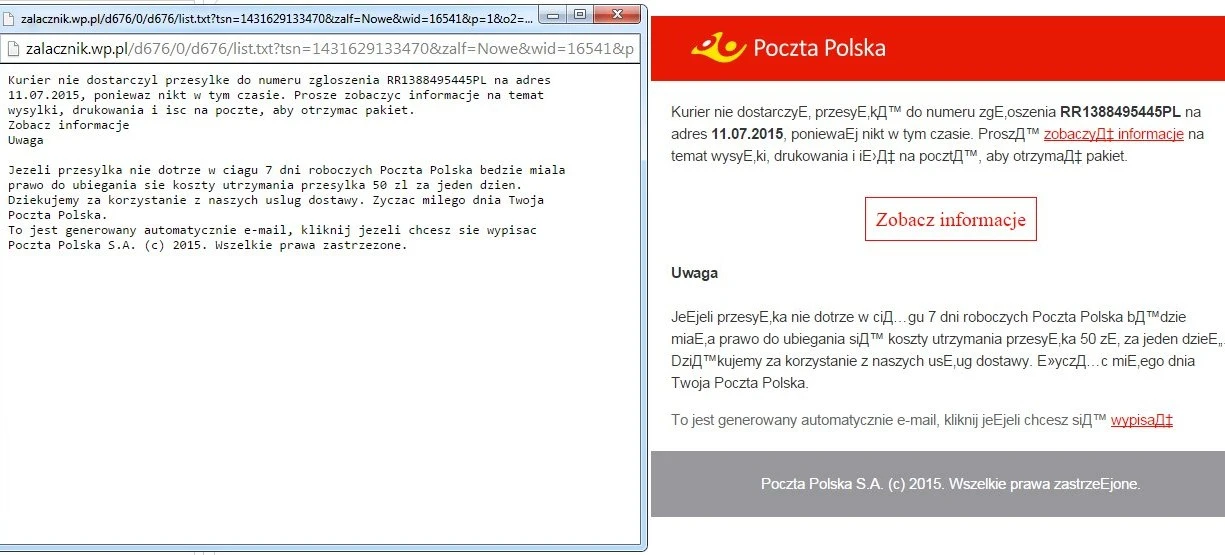Click the Poczta Polska horn logo
The height and width of the screenshot is (555, 1225).
(719, 46)
